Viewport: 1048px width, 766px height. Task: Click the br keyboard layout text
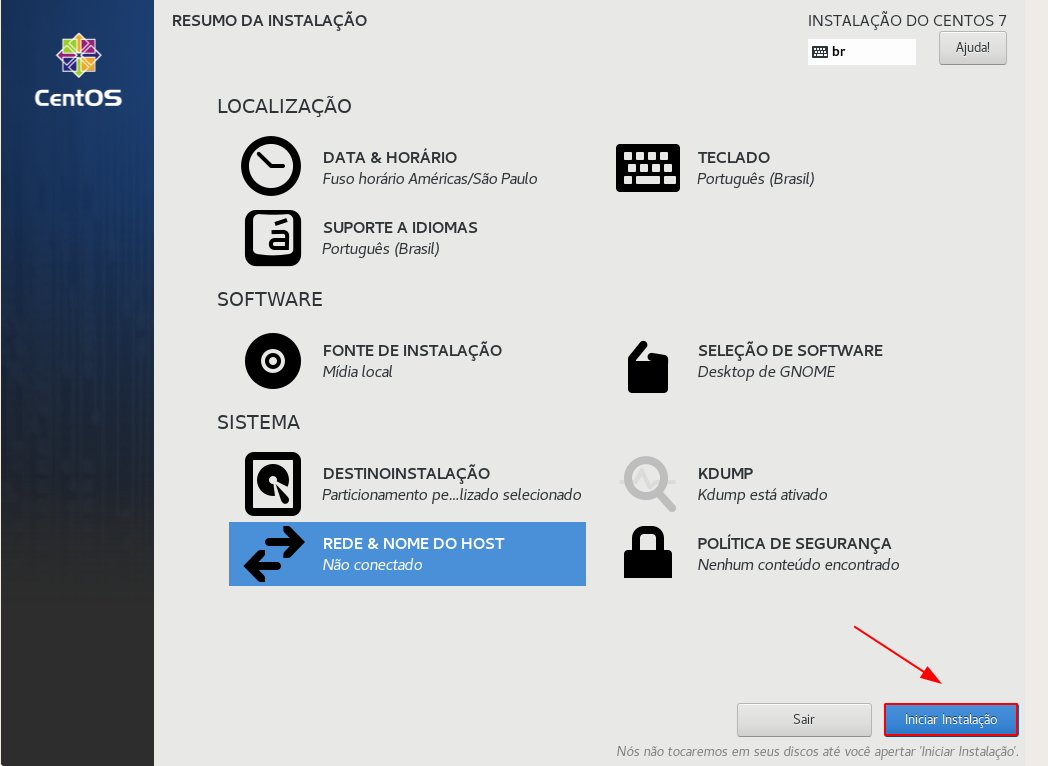click(x=839, y=52)
